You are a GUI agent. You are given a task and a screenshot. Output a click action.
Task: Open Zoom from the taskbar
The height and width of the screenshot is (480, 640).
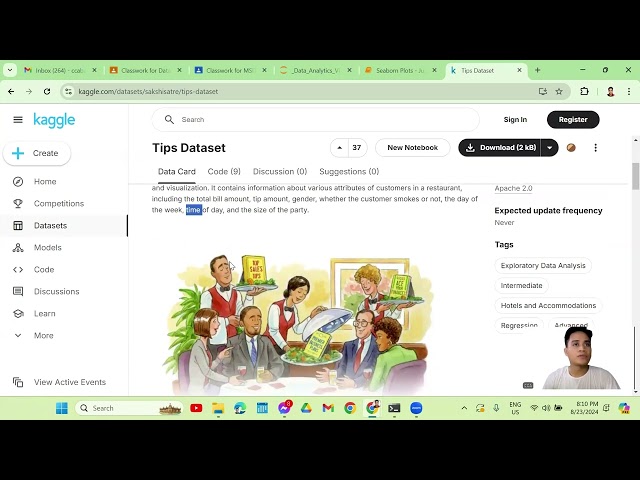pos(416,408)
